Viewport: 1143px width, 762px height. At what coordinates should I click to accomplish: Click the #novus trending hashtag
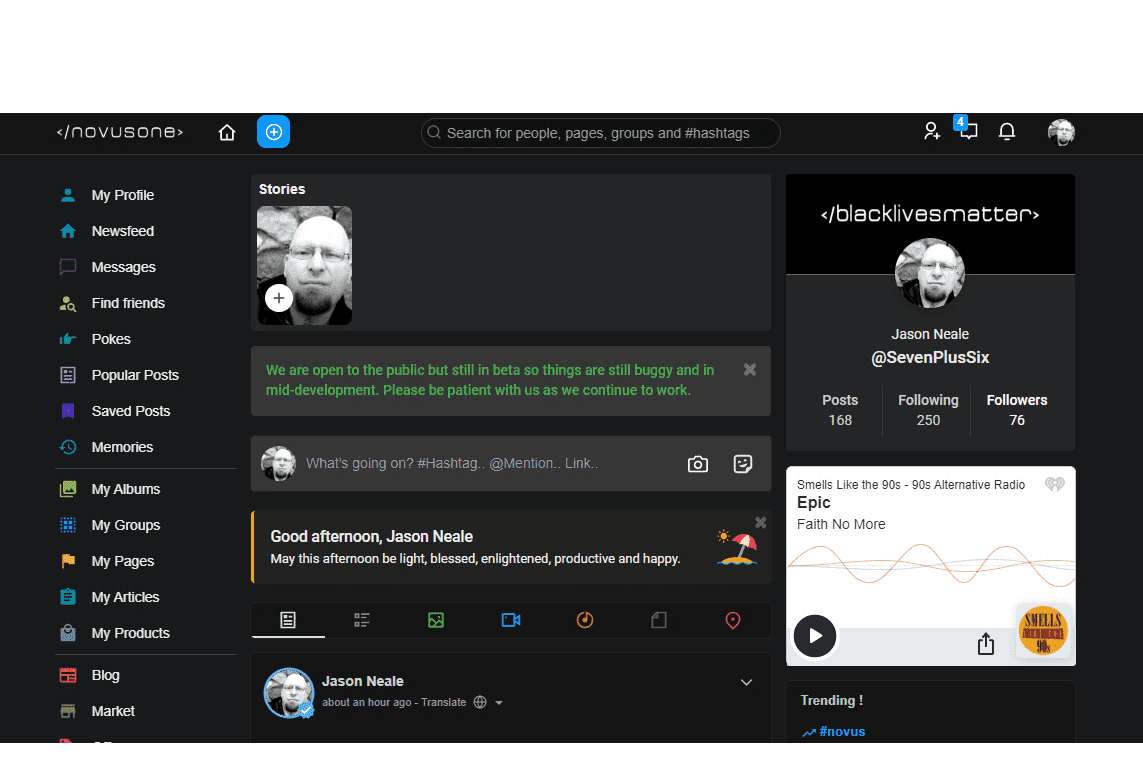pyautogui.click(x=841, y=731)
